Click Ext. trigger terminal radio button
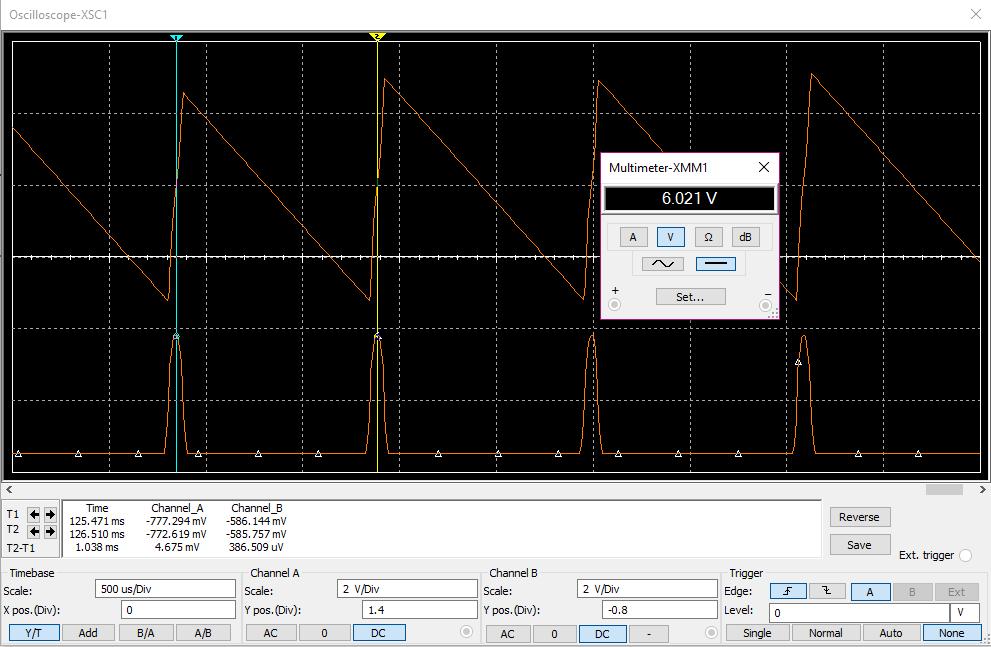The width and height of the screenshot is (991, 647). click(965, 555)
